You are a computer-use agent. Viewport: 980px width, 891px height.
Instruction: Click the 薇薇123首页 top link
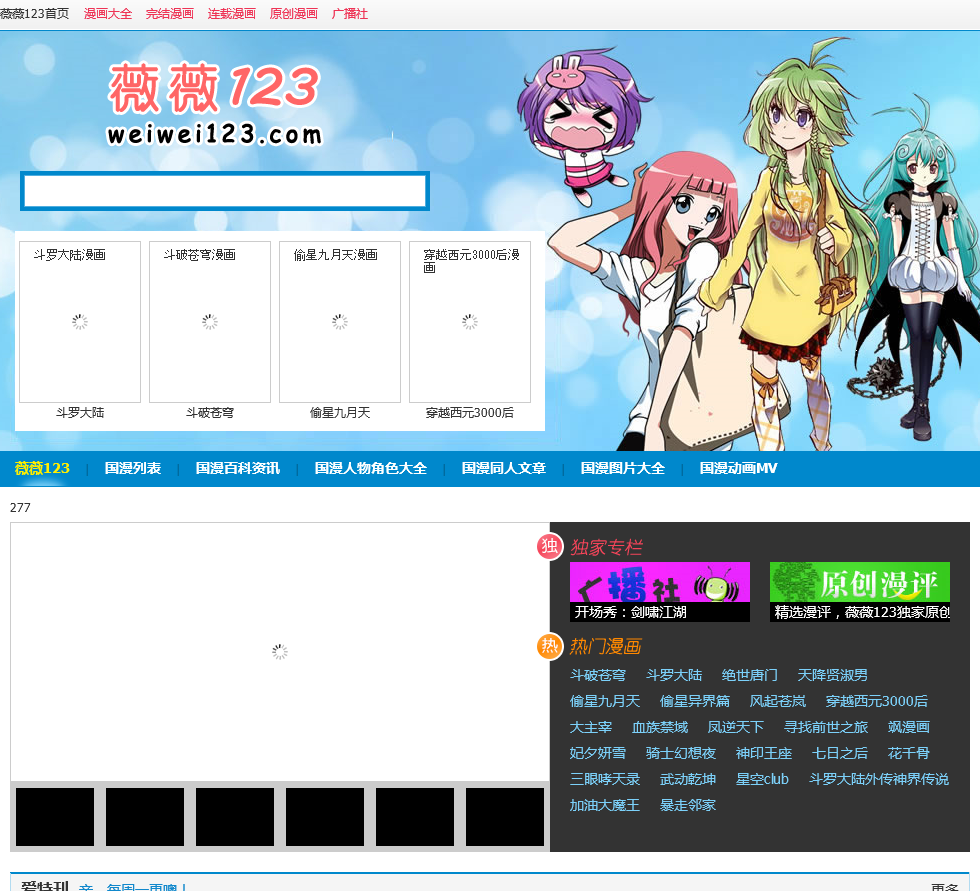(34, 14)
